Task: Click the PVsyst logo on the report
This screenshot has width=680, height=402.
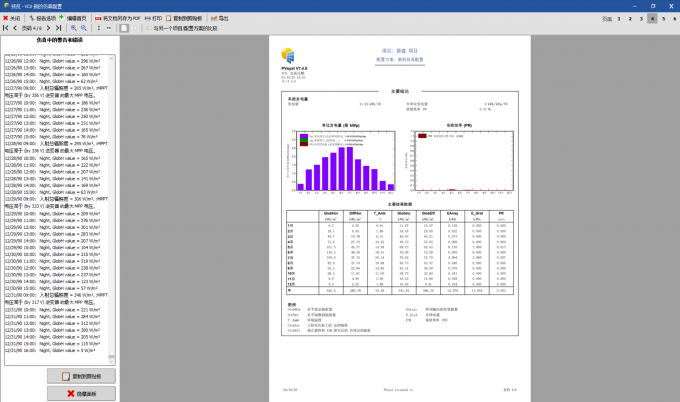Action: coord(288,56)
